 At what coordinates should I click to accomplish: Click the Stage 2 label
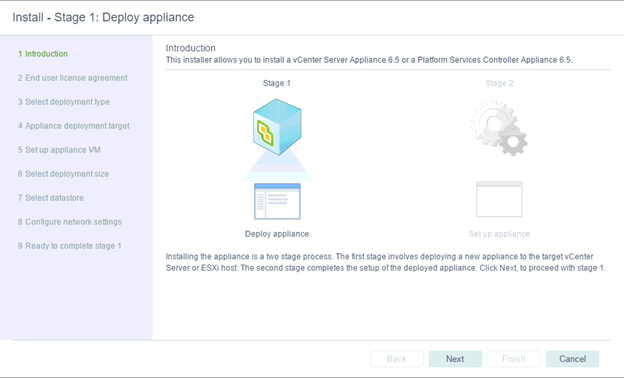click(x=499, y=83)
